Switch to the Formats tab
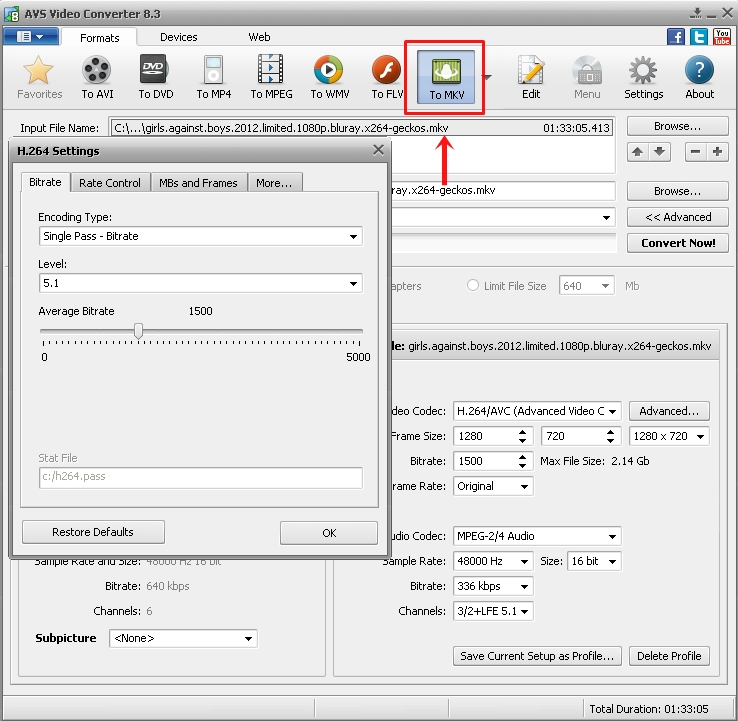 point(99,38)
